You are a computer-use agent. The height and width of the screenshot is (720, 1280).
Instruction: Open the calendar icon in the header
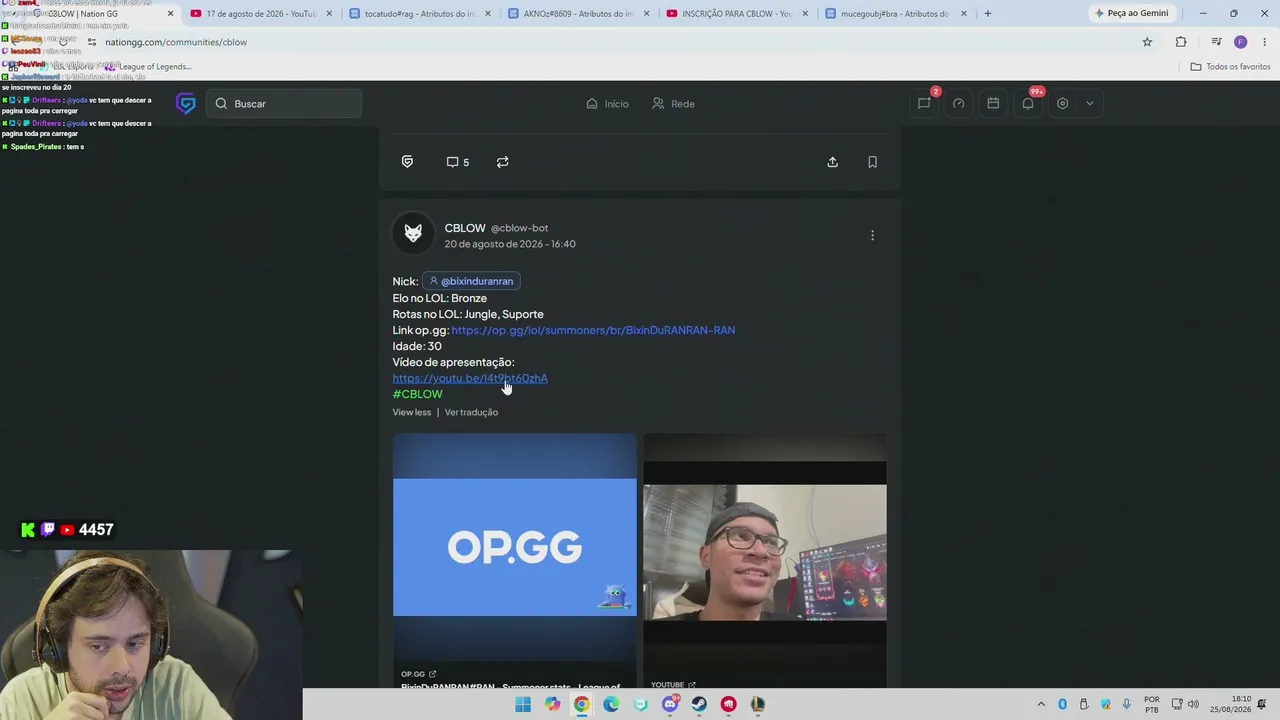tap(993, 103)
